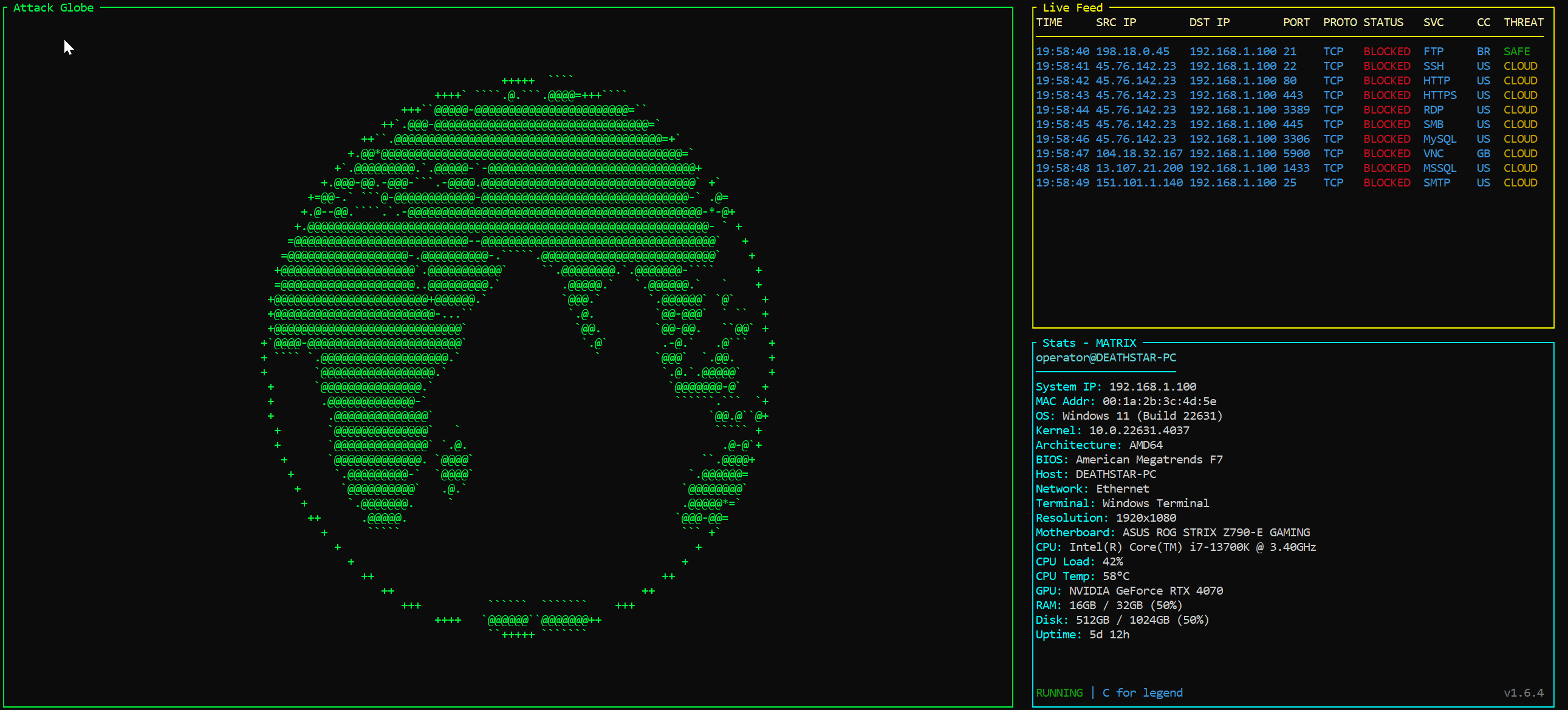Click the SMTP service cell

[x=1437, y=183]
